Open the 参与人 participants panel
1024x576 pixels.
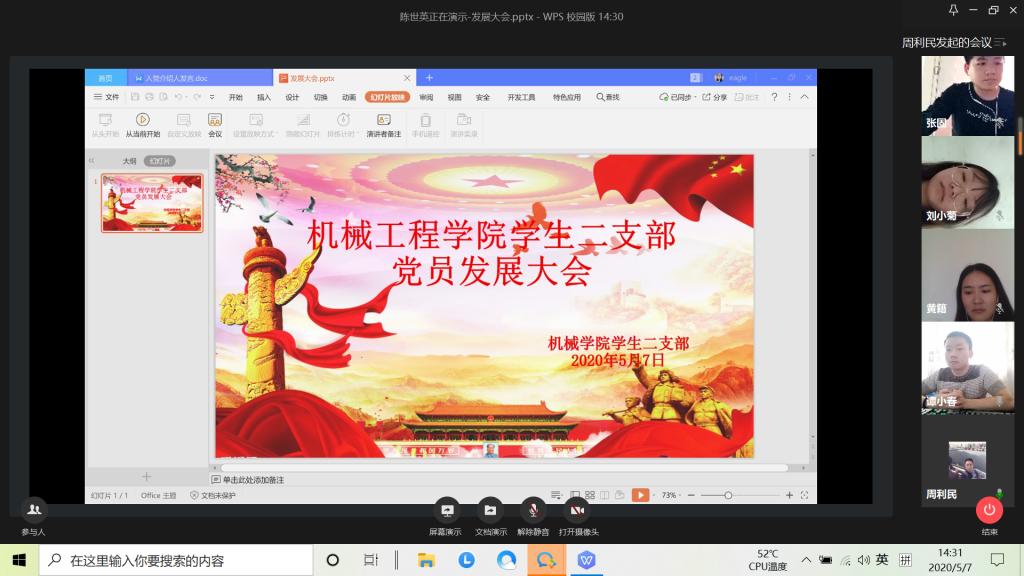(x=34, y=510)
